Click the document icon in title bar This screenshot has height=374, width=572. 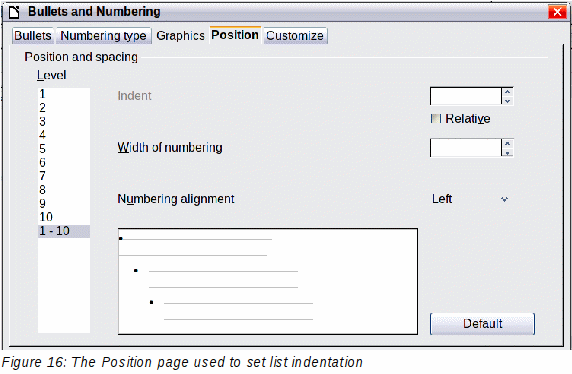pos(14,12)
